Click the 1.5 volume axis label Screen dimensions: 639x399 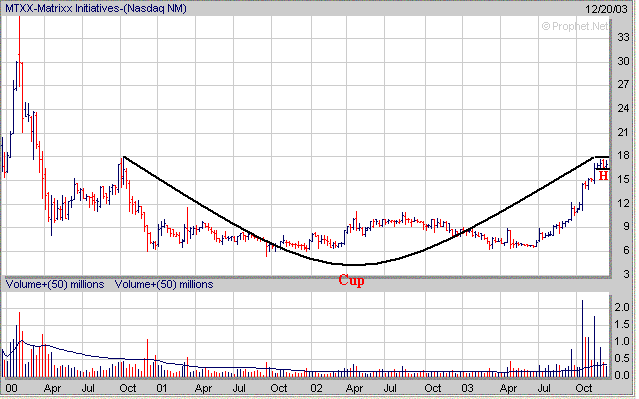pyautogui.click(x=621, y=324)
